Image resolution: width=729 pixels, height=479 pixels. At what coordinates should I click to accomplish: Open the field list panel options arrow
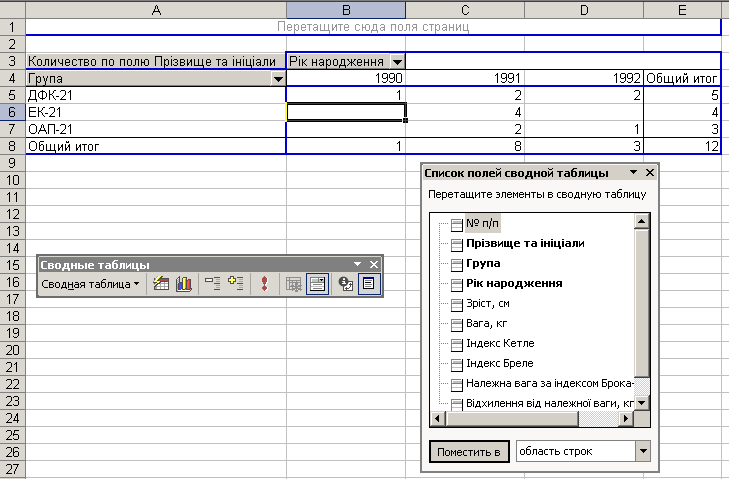click(x=633, y=173)
